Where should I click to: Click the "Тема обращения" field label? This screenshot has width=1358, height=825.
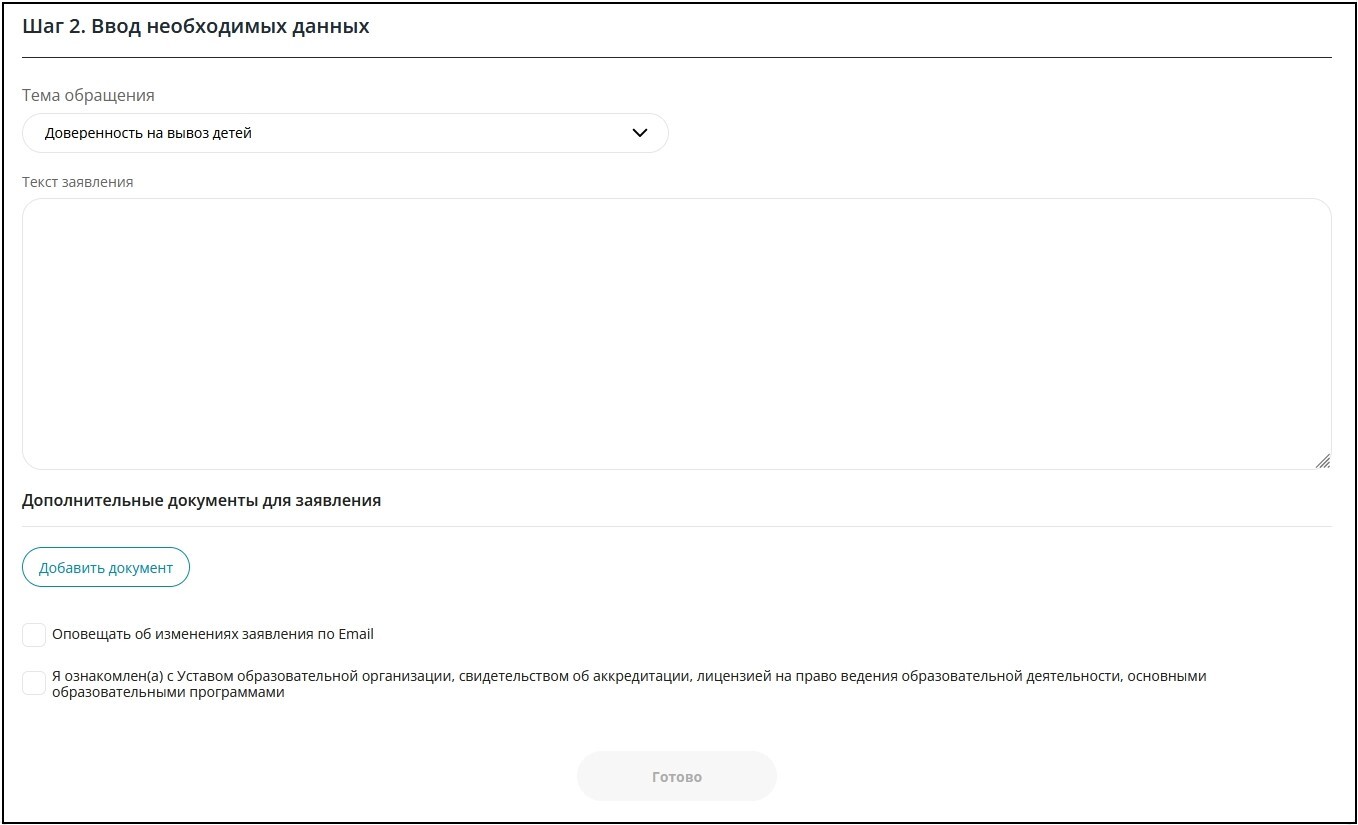pos(88,96)
